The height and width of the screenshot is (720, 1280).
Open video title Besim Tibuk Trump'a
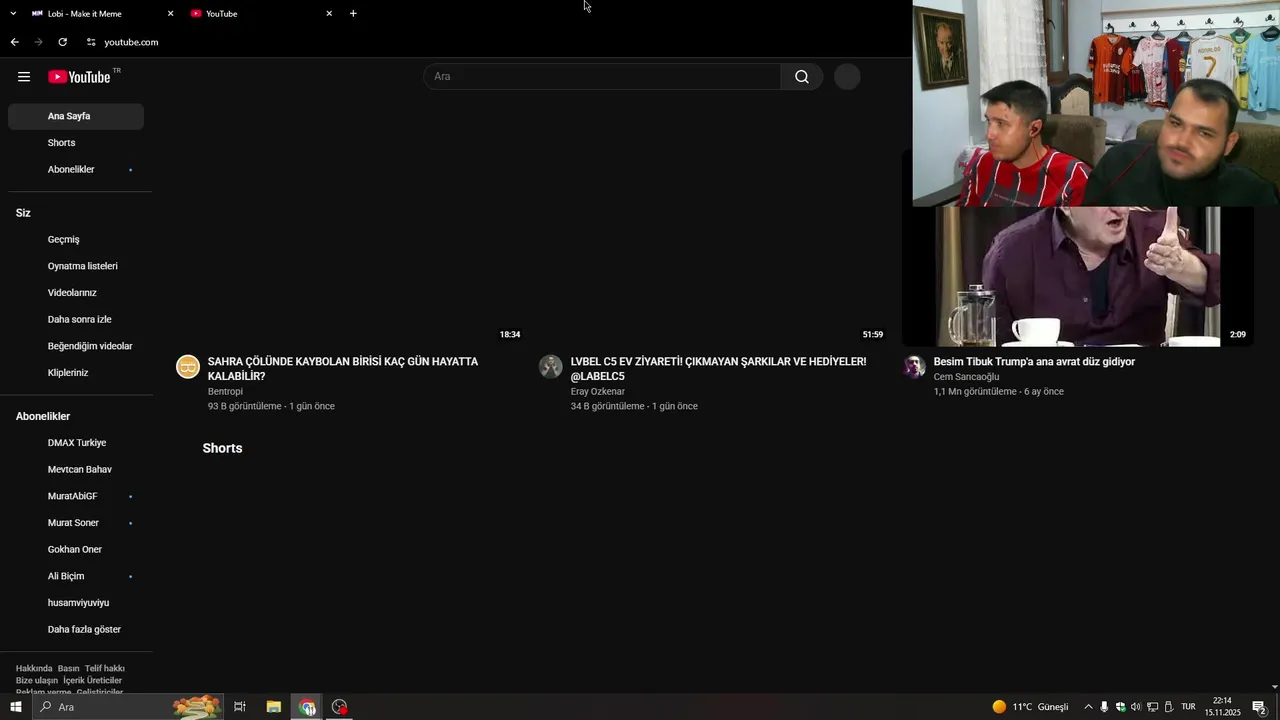pos(1034,362)
